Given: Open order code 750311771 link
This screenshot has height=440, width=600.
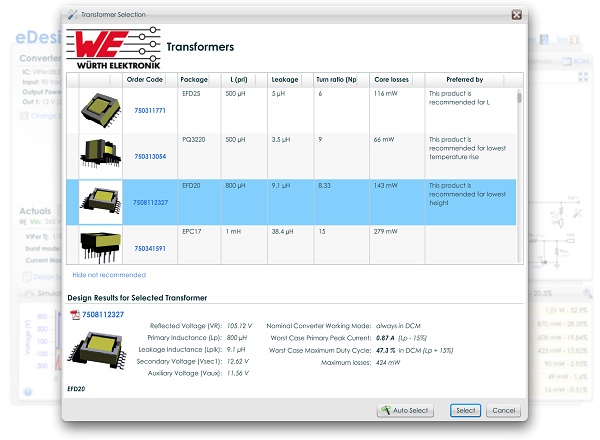Looking at the screenshot, I should click(x=150, y=111).
